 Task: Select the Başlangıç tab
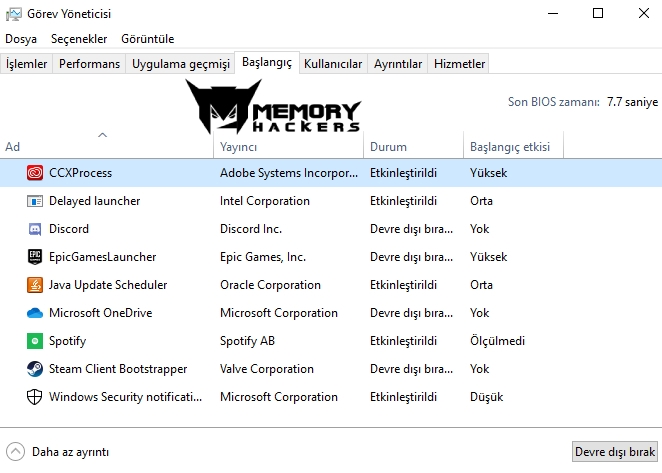(x=267, y=63)
